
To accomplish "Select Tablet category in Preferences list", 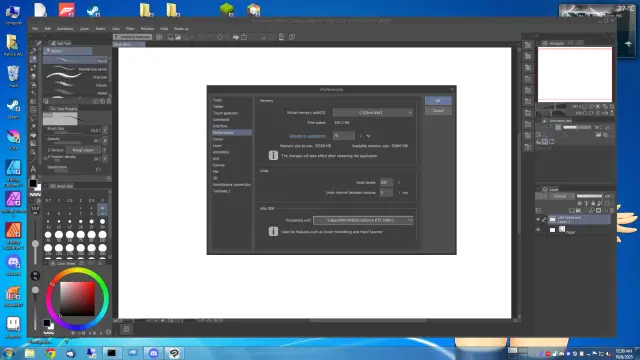I will click(218, 107).
